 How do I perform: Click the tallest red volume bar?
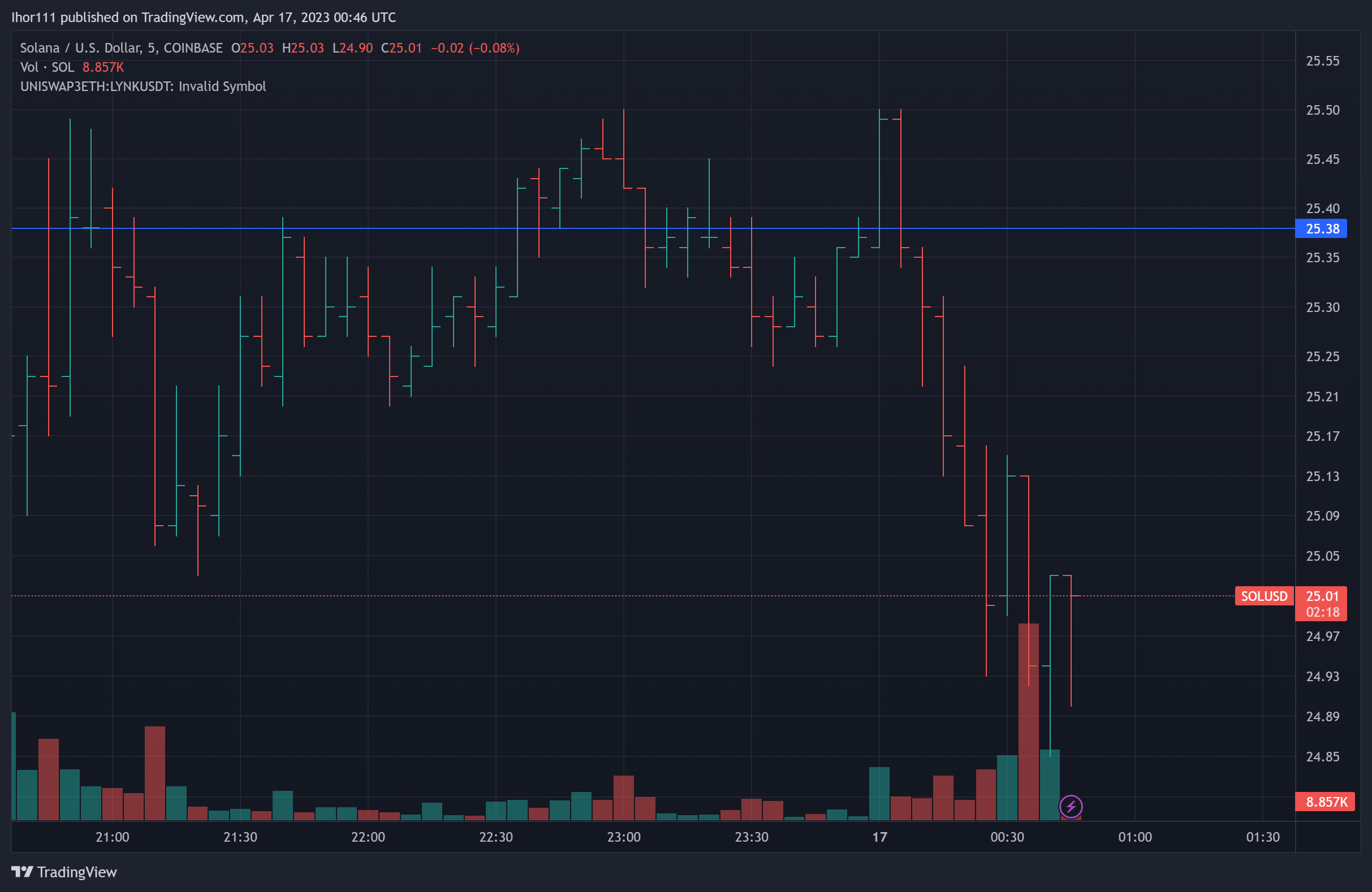(1028, 721)
